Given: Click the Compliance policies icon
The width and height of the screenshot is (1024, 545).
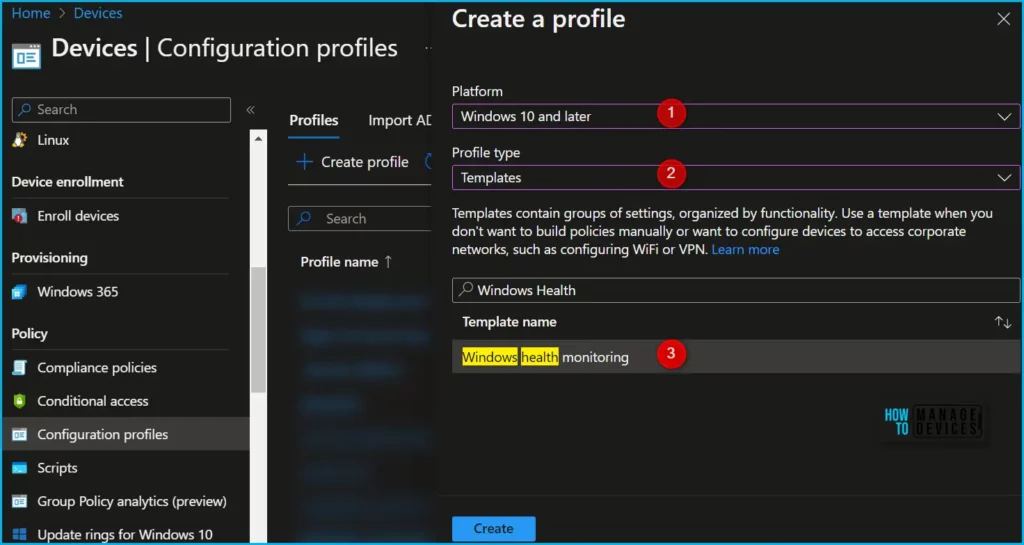Looking at the screenshot, I should [20, 367].
